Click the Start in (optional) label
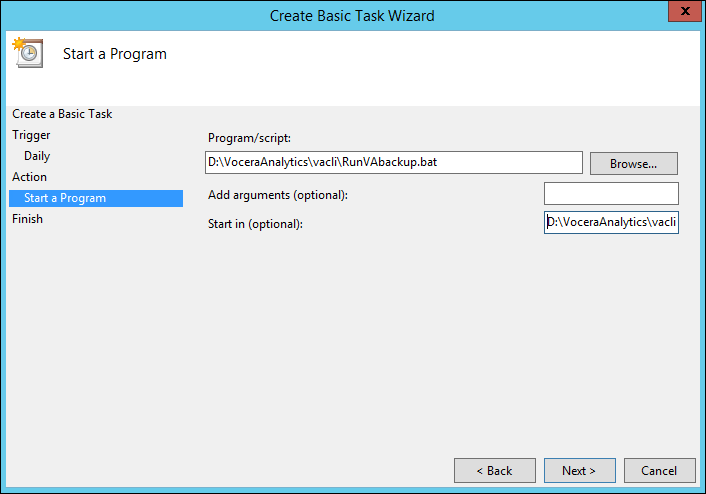The height and width of the screenshot is (494, 706). point(255,223)
